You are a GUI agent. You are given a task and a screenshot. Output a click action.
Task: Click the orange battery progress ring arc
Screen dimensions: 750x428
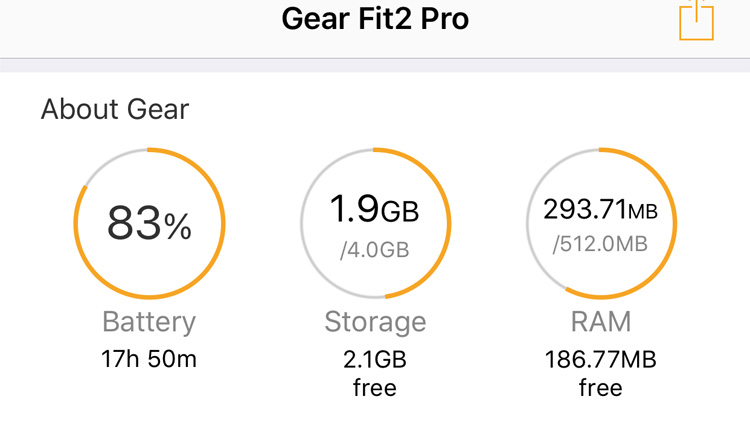coord(223,223)
